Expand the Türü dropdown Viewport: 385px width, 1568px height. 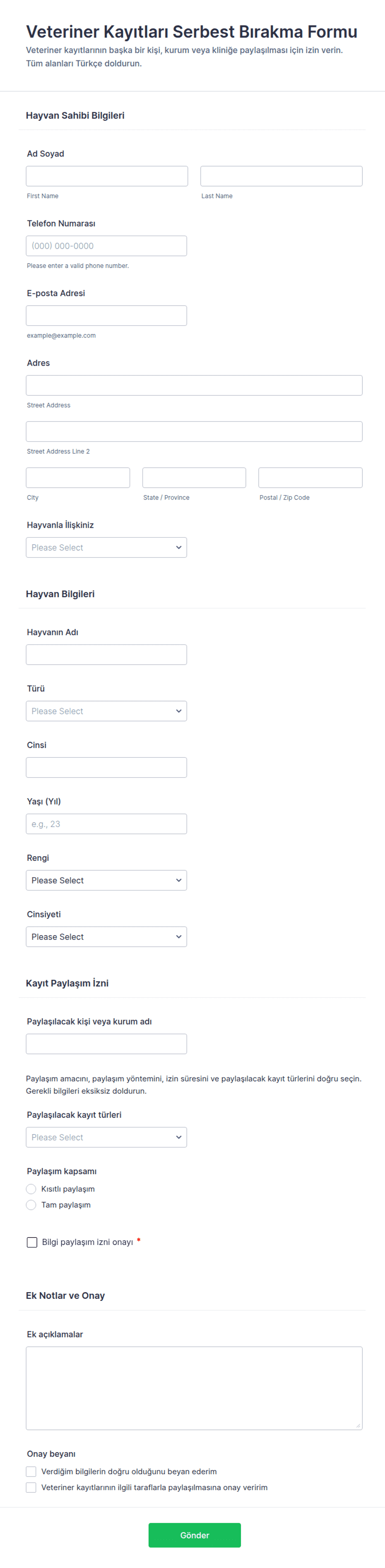coord(106,711)
